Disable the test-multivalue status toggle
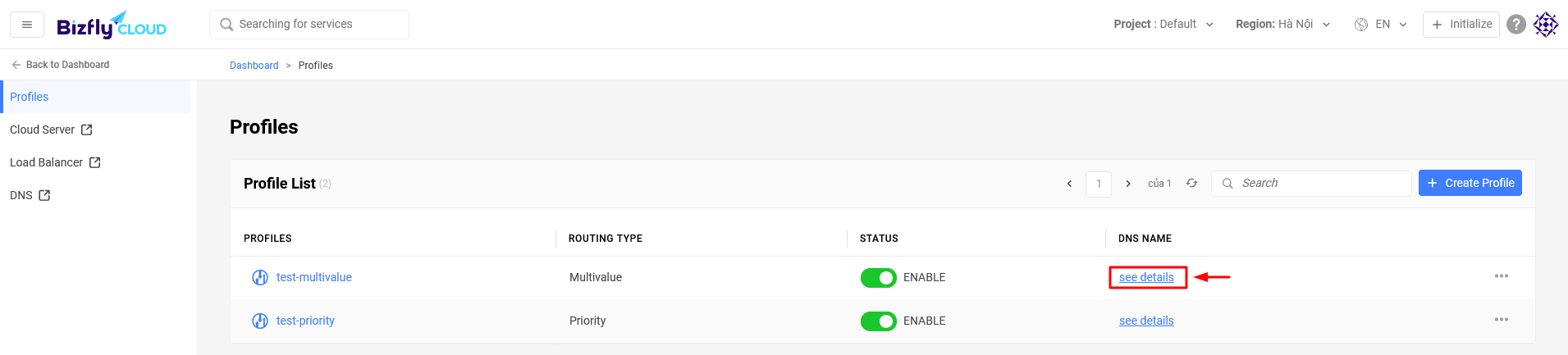 (878, 278)
